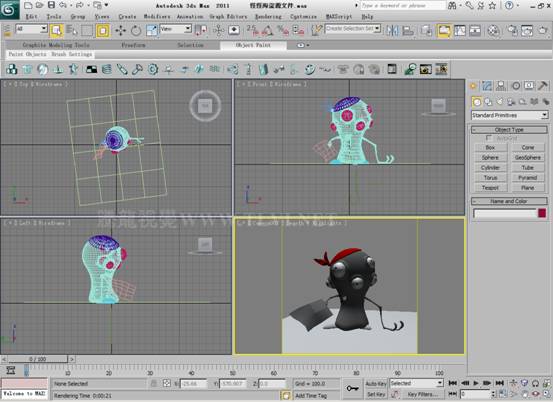Choose the Select and Rotate tool
Screen dimensions: 553x402
pos(136,31)
